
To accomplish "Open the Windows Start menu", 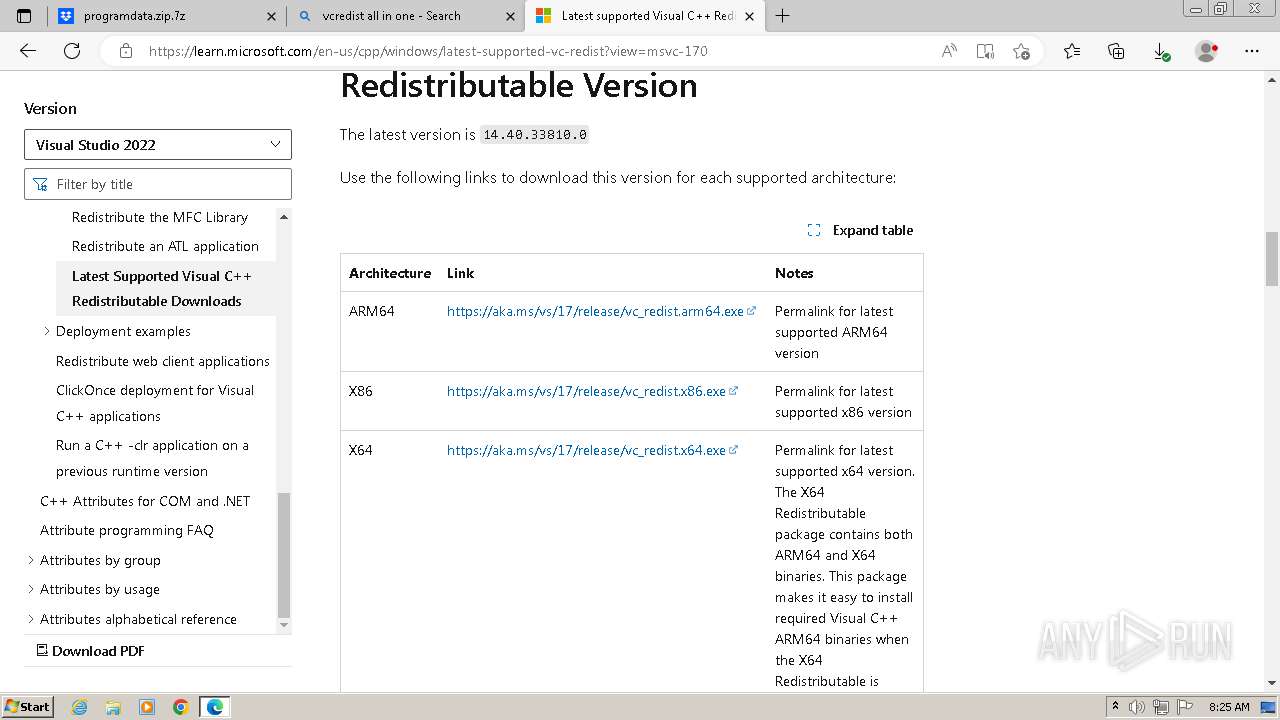I will coord(27,706).
